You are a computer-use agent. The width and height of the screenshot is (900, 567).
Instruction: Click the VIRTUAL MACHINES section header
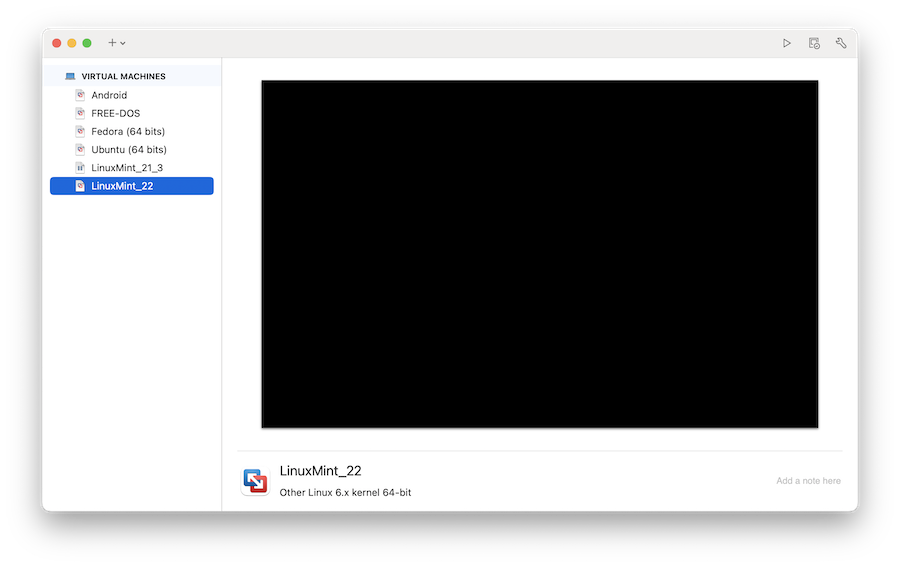click(x=124, y=76)
